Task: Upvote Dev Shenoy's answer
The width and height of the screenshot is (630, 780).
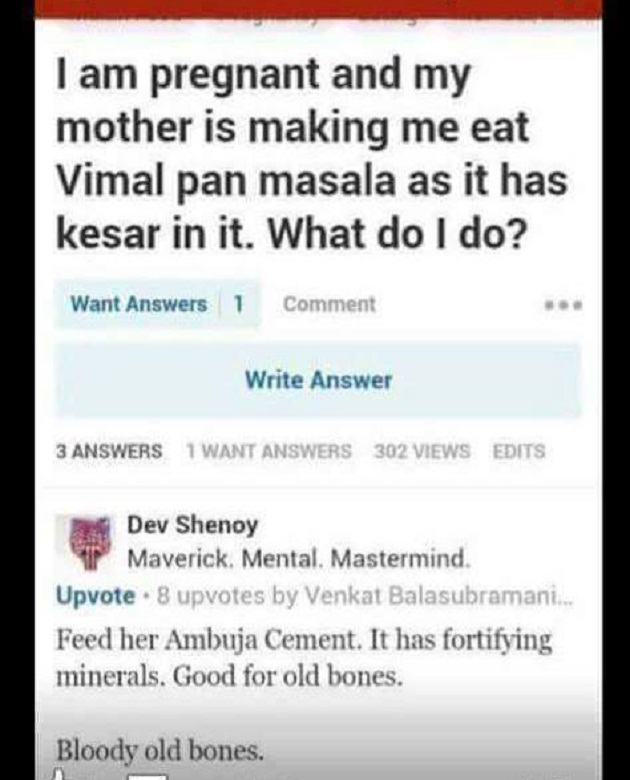Action: point(96,595)
